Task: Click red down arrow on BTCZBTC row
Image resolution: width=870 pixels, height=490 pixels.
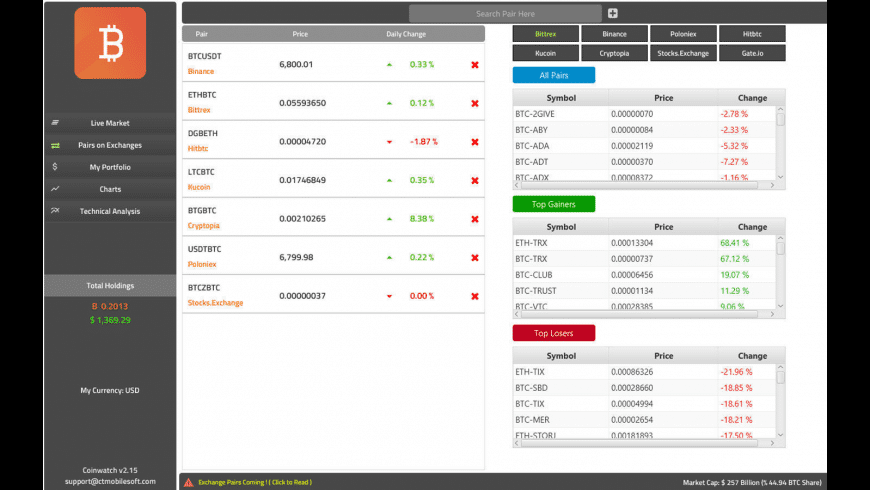Action: [390, 296]
